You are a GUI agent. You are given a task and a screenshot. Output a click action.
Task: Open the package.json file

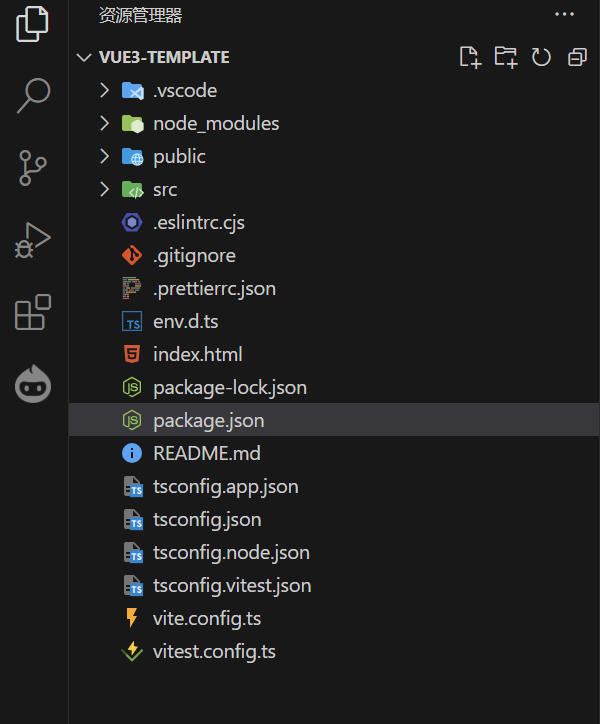tap(208, 421)
